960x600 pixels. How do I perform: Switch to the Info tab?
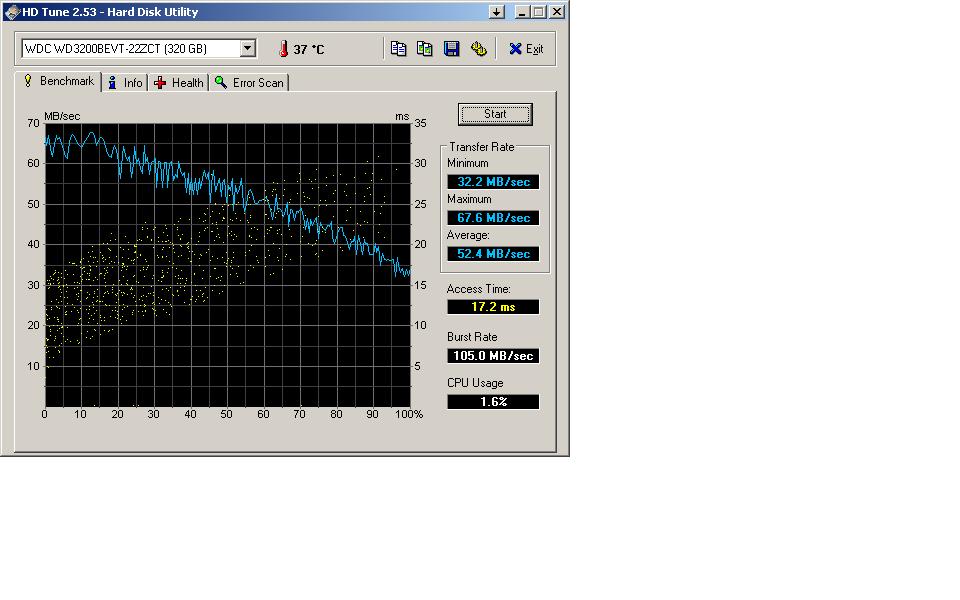[x=126, y=83]
